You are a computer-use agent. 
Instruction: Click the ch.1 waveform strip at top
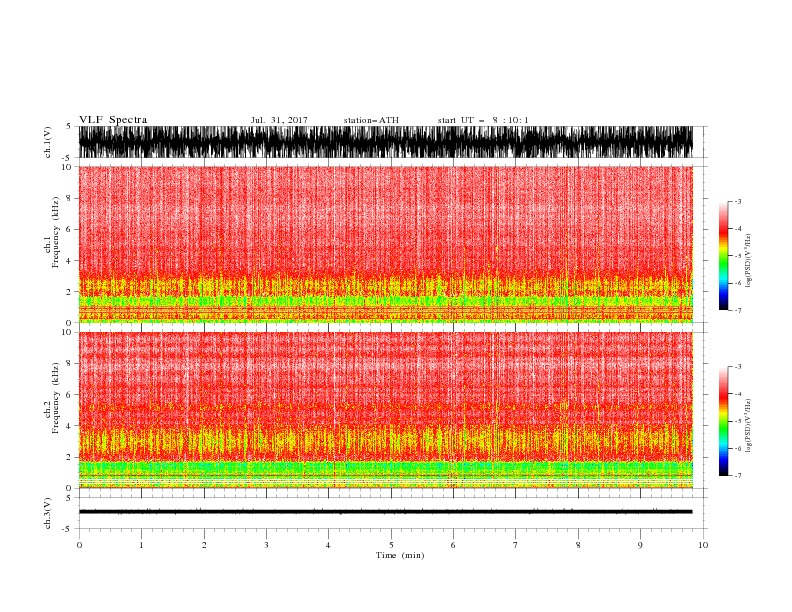coord(385,142)
